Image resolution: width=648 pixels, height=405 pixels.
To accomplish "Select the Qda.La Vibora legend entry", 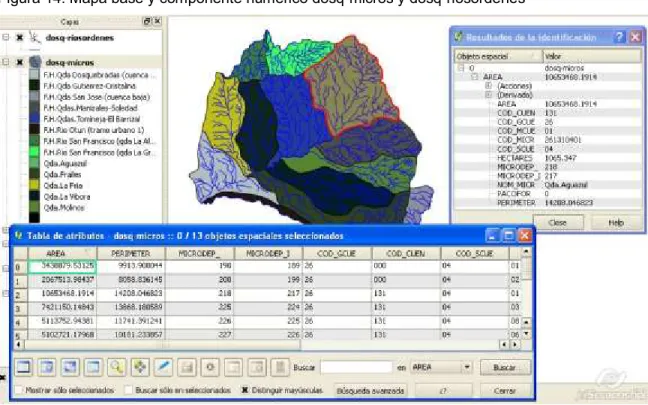I will (x=67, y=197).
